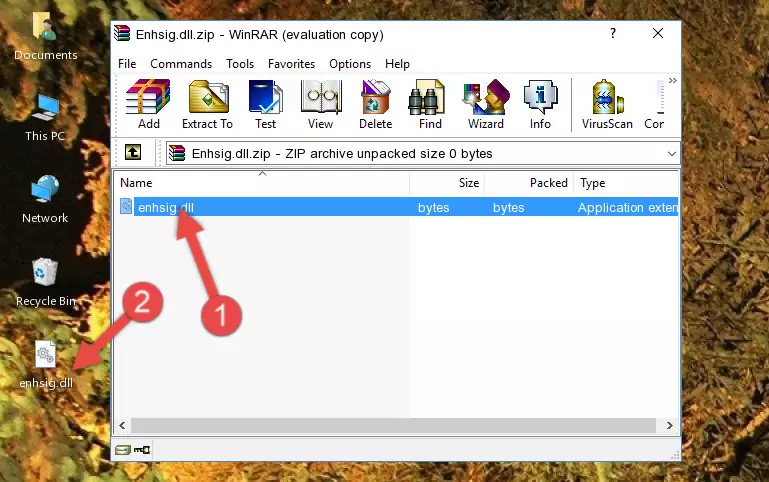
Task: Sort the list by Type column
Action: pos(626,183)
